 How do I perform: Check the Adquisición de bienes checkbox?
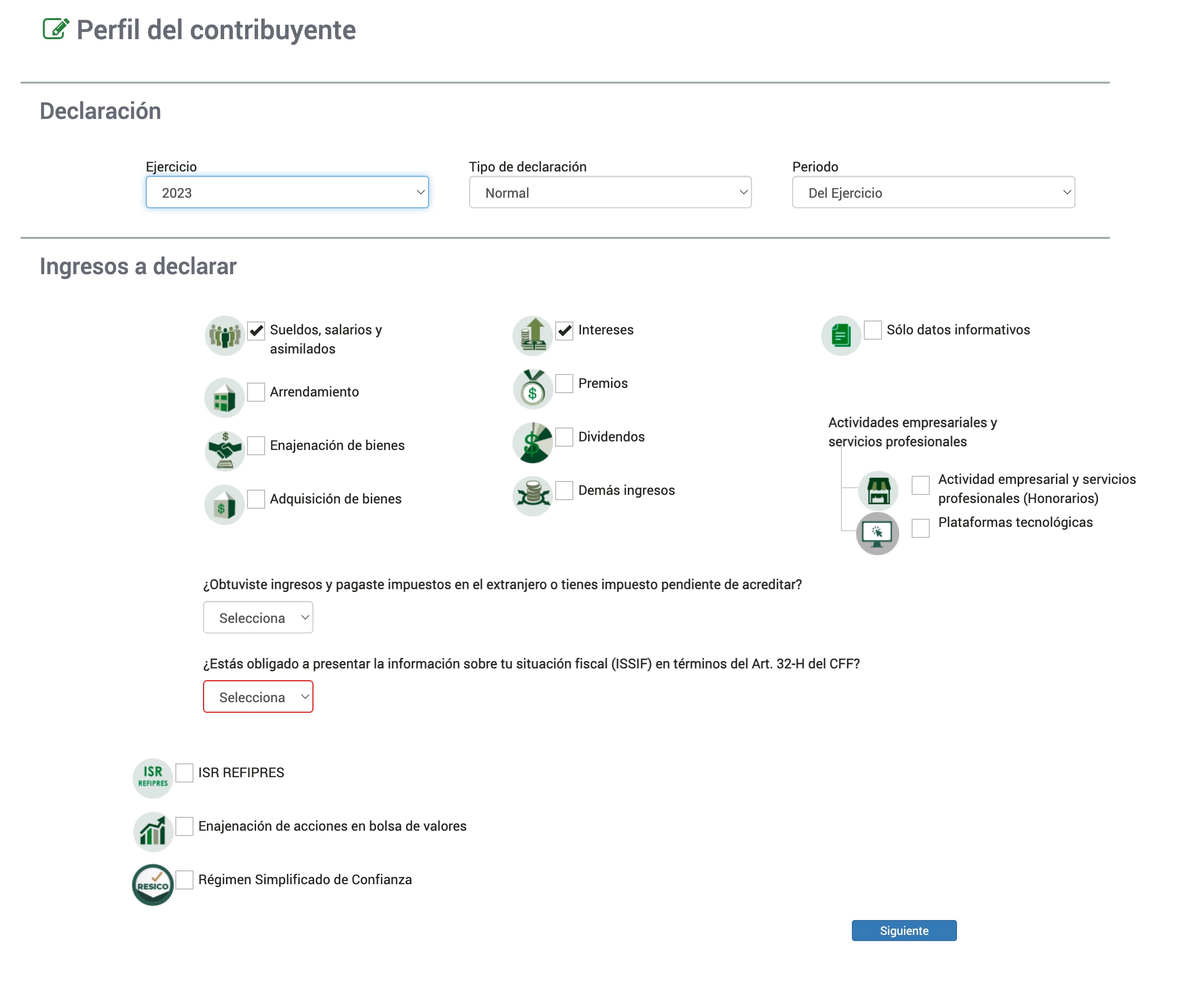(256, 499)
